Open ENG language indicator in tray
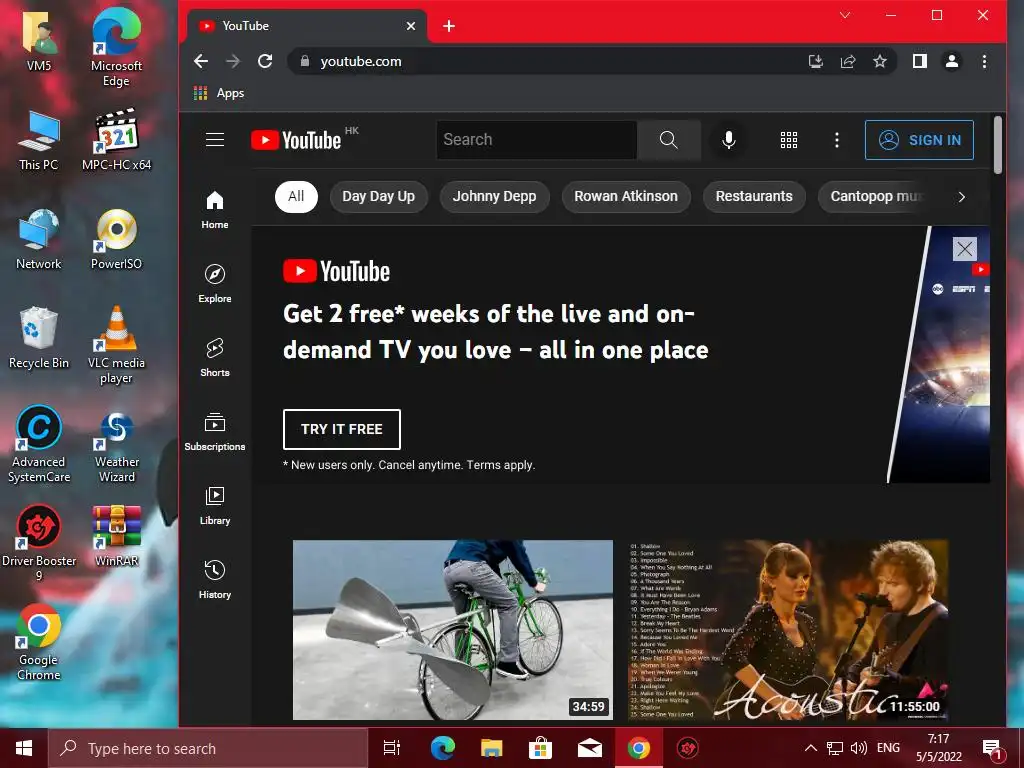 (888, 748)
